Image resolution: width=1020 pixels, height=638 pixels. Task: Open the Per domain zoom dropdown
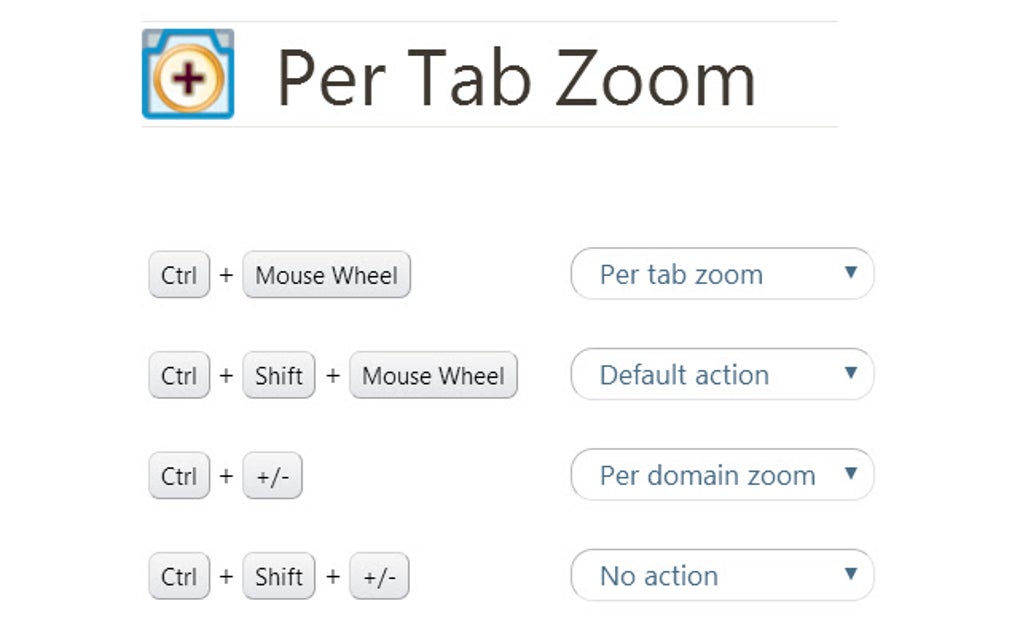(x=722, y=475)
